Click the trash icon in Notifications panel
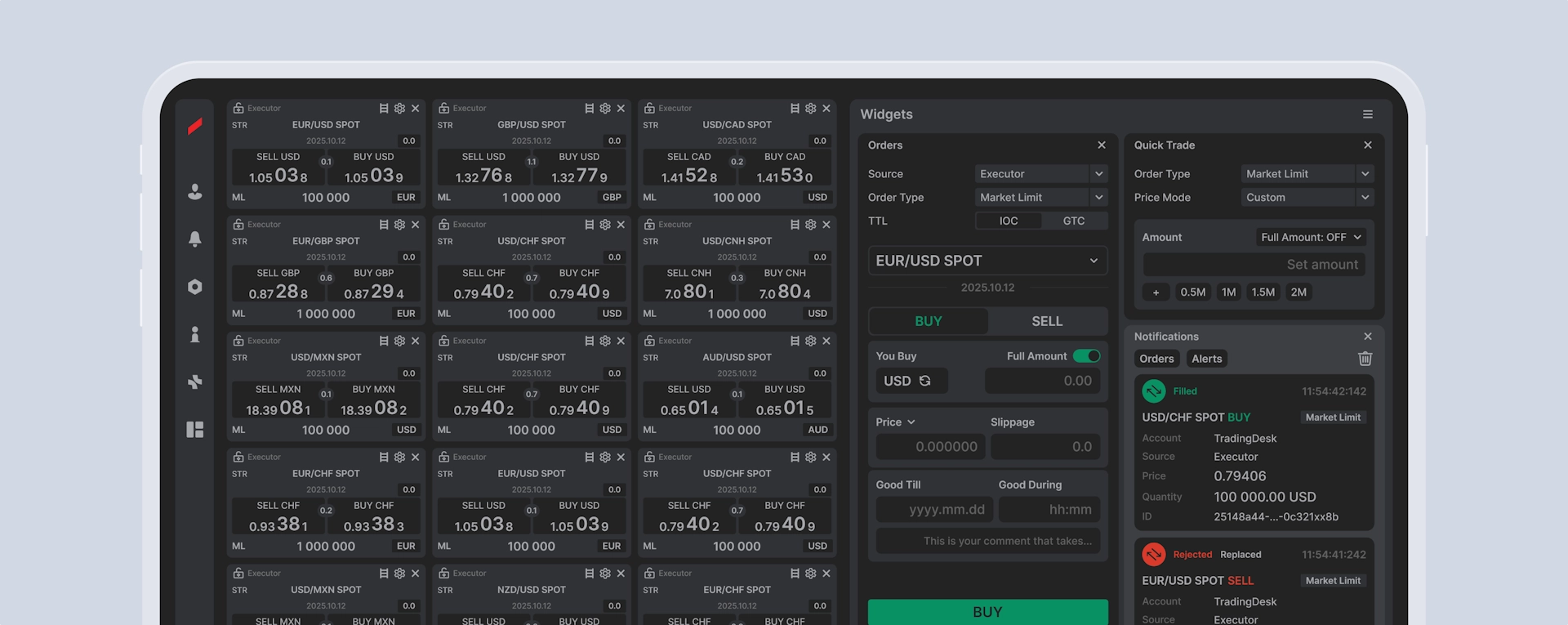The image size is (1568, 625). [x=1365, y=359]
